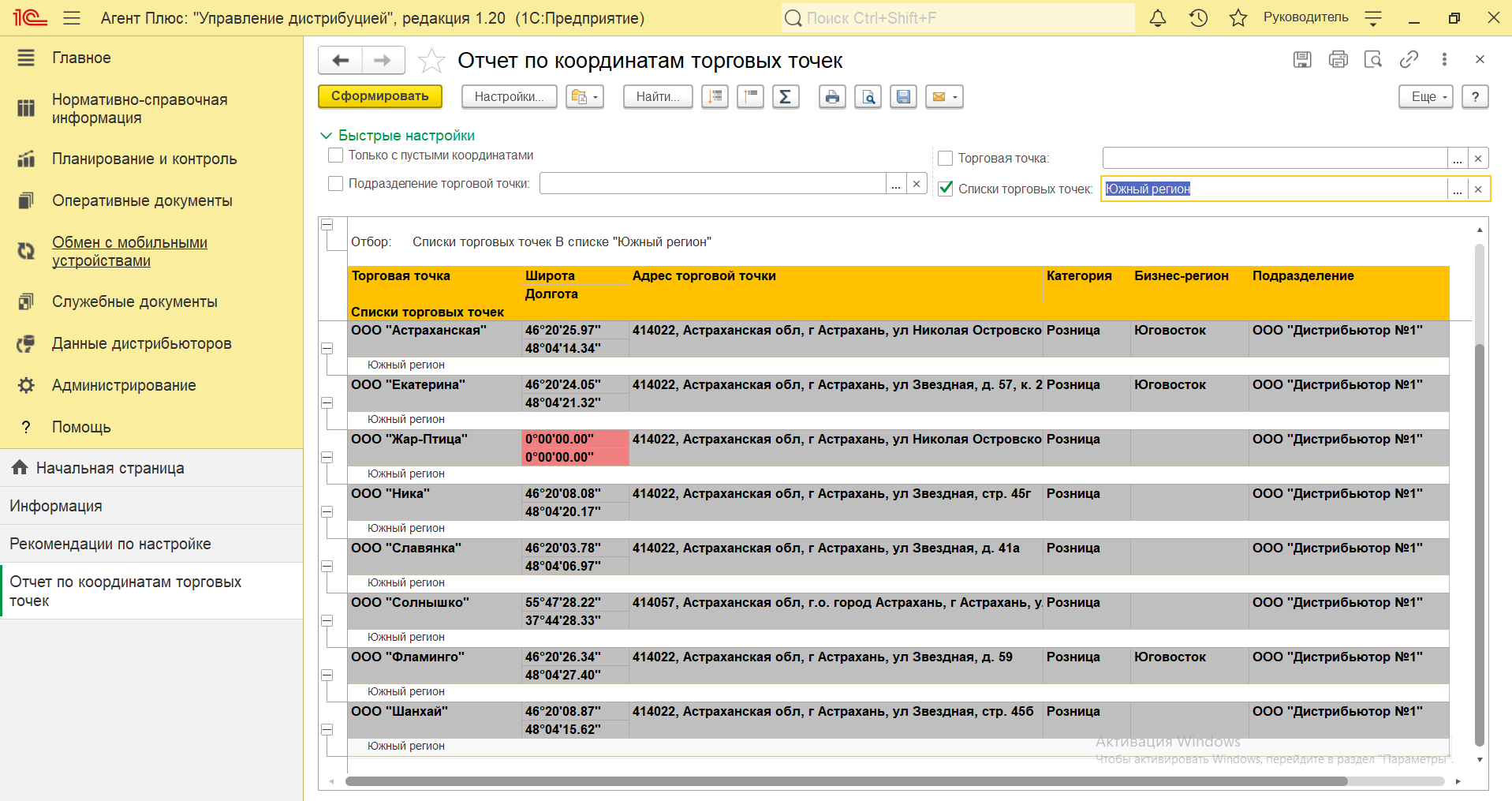This screenshot has height=801, width=1512.
Task: Open history list icon
Action: coord(1198,17)
